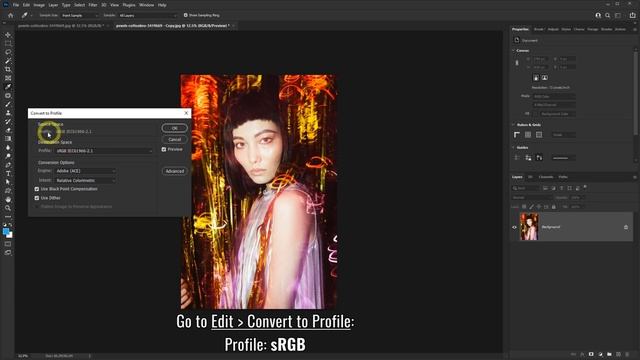Select the Path Selection tool
The height and width of the screenshot is (360, 640).
pos(8,182)
